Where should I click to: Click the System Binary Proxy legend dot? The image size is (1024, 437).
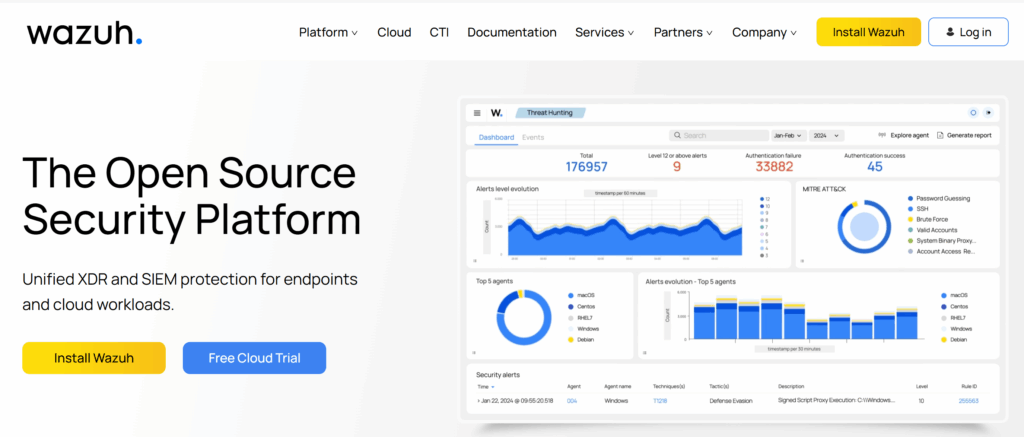click(910, 240)
